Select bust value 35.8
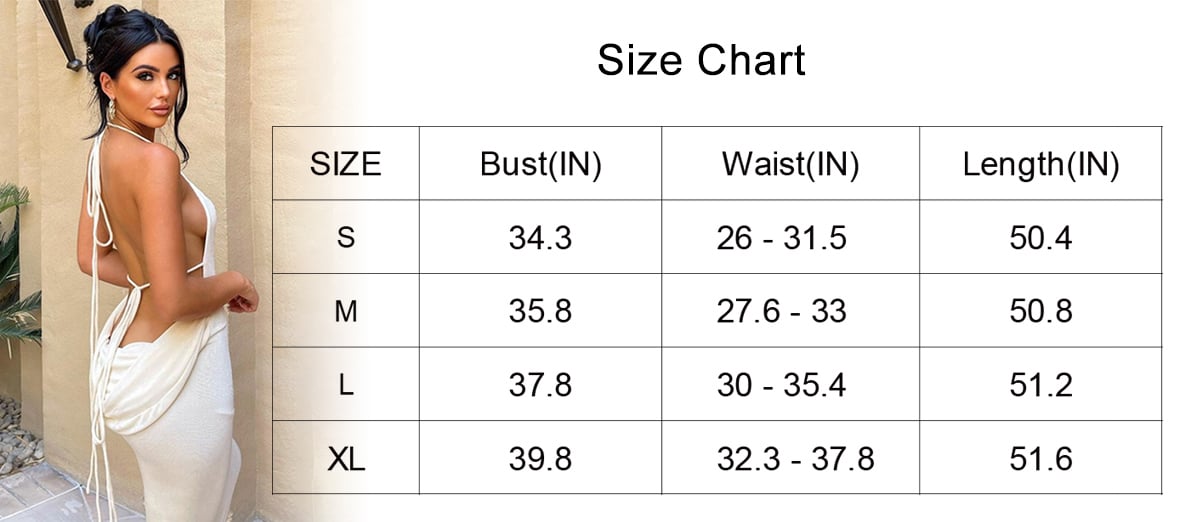This screenshot has height=522, width=1183. tap(540, 311)
